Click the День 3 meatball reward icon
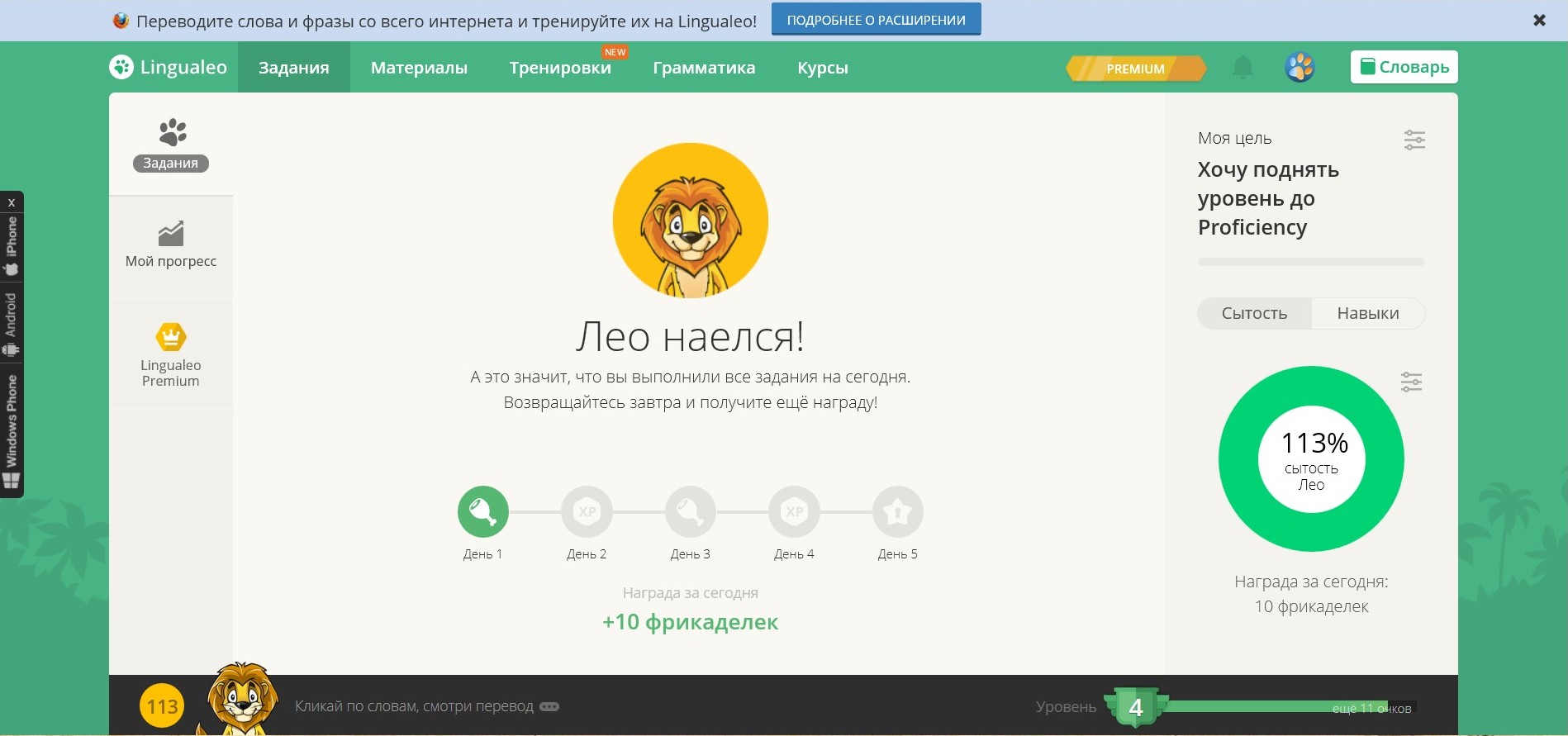This screenshot has height=736, width=1568. pyautogui.click(x=691, y=512)
